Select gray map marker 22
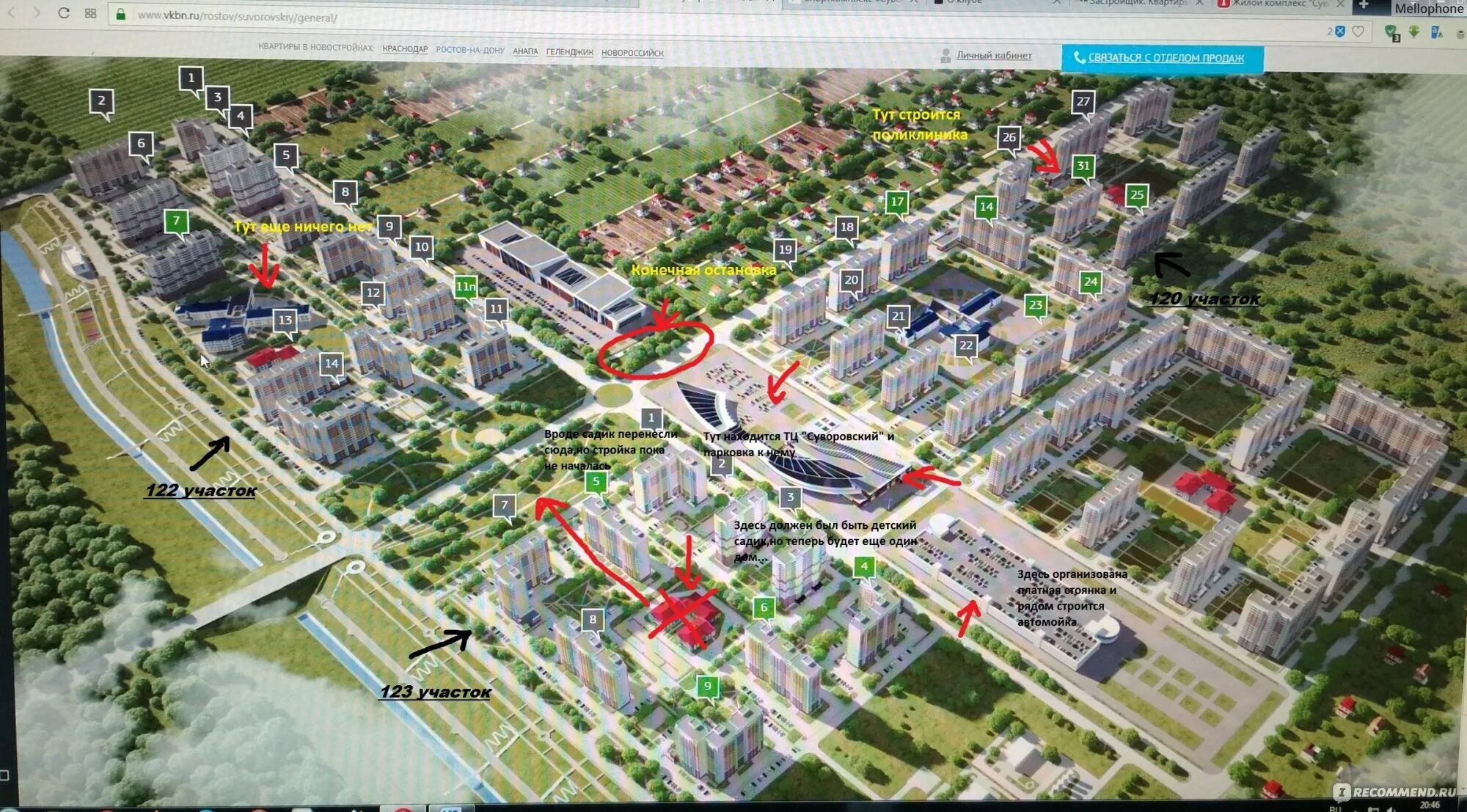Screen dimensions: 1467x812 966,347
